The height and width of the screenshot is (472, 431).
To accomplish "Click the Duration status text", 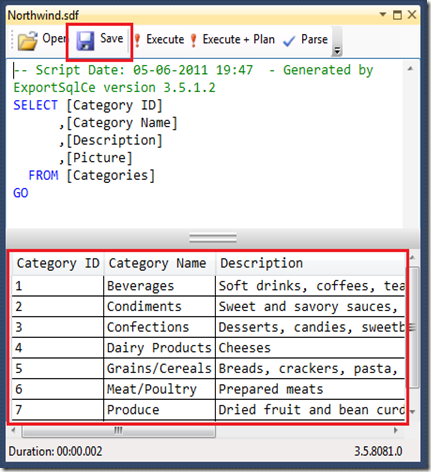I will (x=55, y=451).
